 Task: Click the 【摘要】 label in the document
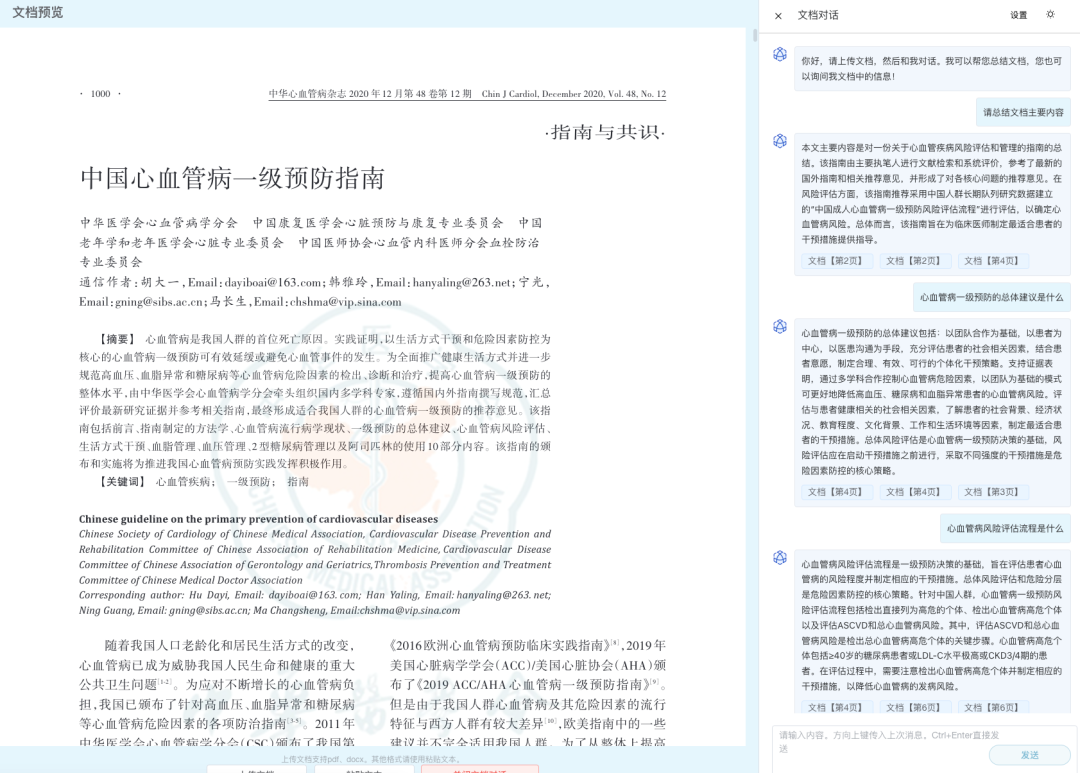tap(116, 339)
